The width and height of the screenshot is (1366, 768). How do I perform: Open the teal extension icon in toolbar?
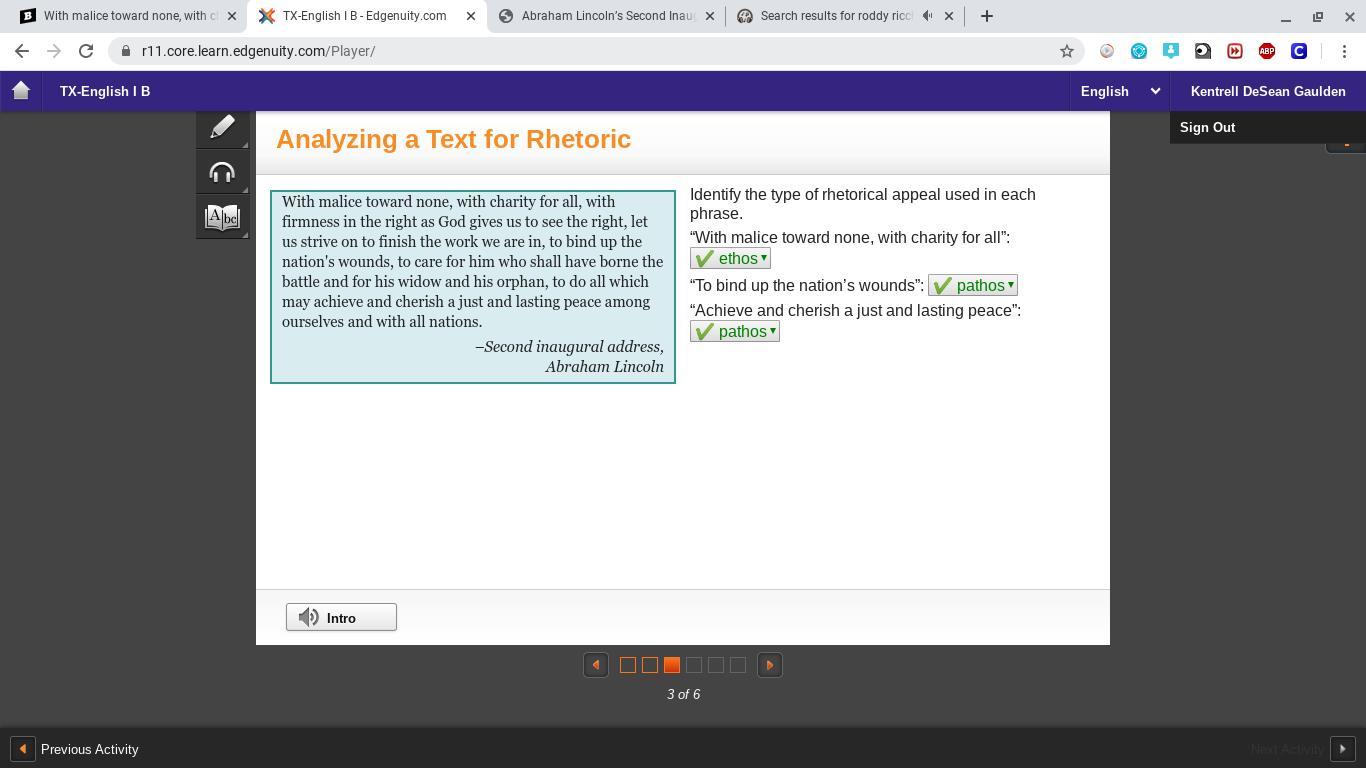[x=1139, y=51]
